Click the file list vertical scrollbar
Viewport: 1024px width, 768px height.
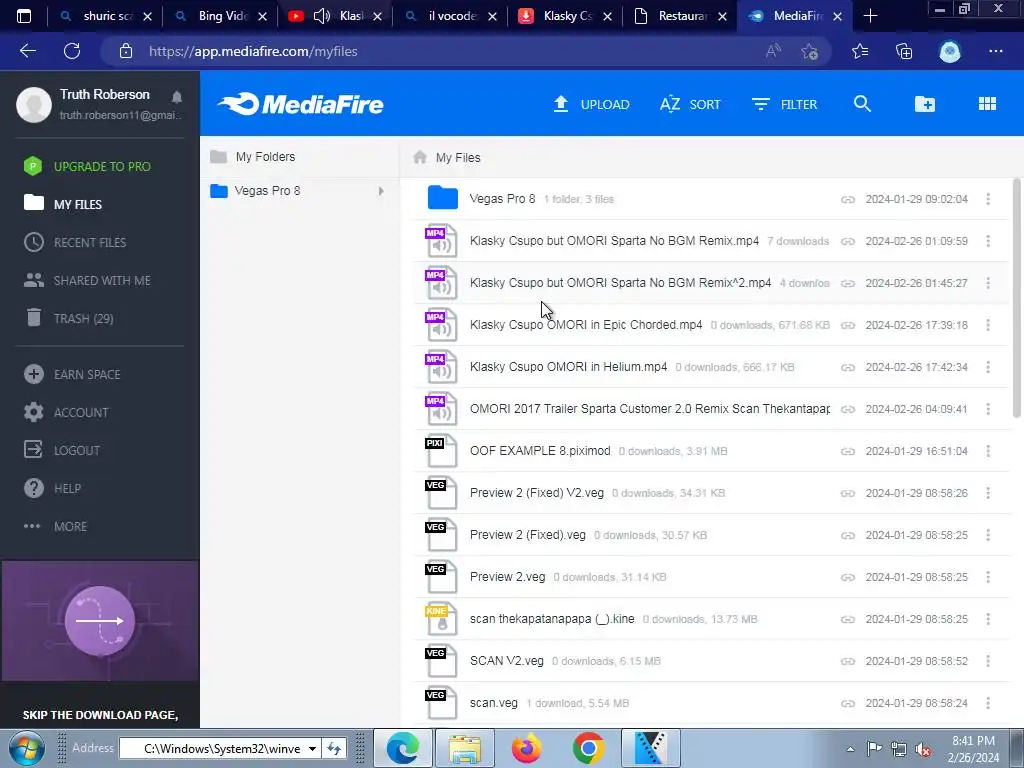coord(1016,299)
